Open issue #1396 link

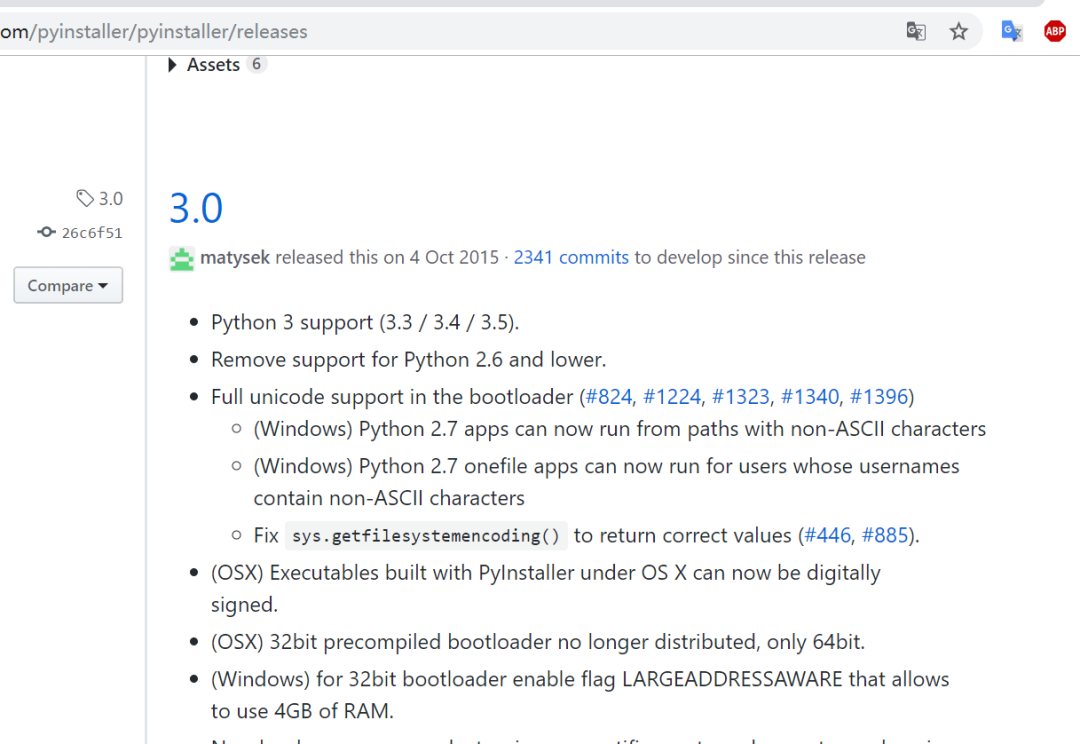click(x=879, y=397)
